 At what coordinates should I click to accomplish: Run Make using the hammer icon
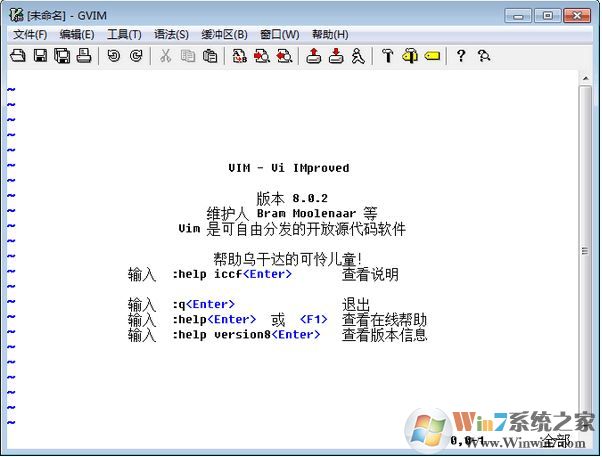388,56
